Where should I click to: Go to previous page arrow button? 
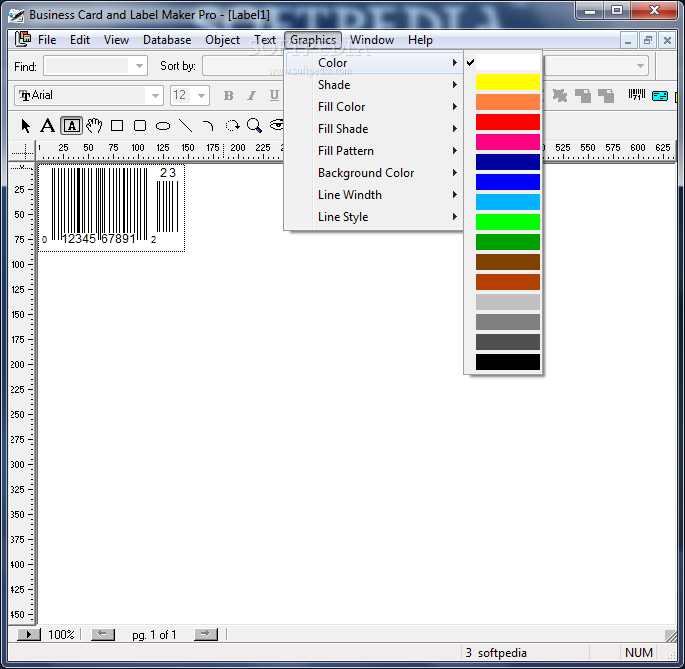coord(103,634)
